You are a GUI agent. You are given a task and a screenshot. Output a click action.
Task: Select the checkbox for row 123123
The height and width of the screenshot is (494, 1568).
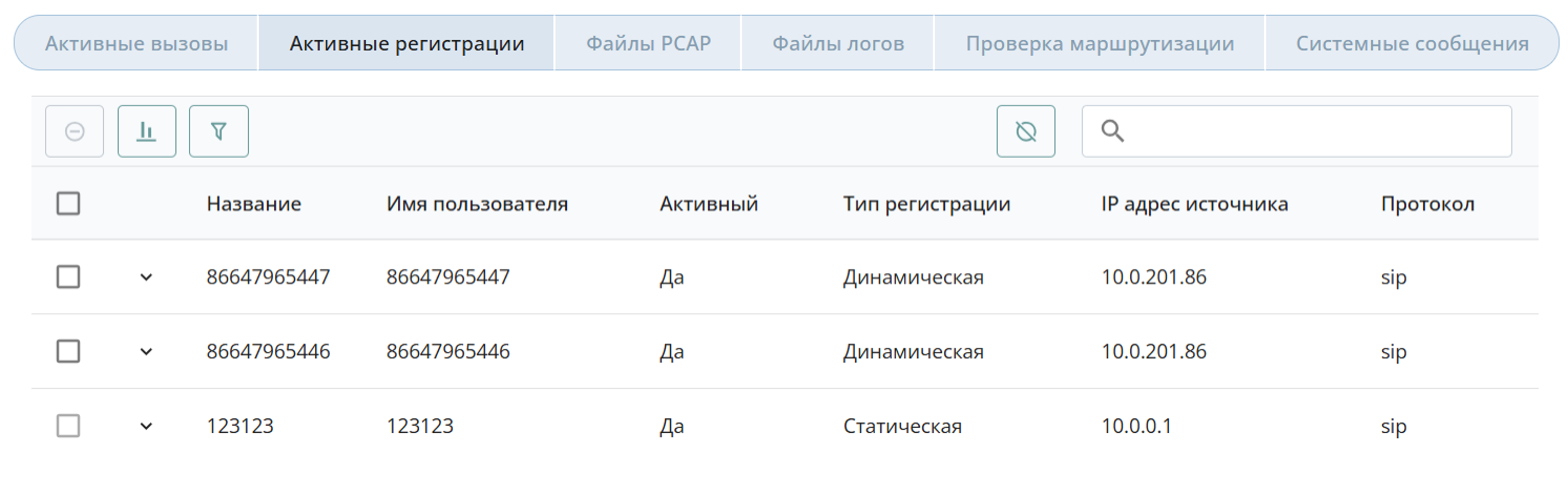(x=68, y=426)
